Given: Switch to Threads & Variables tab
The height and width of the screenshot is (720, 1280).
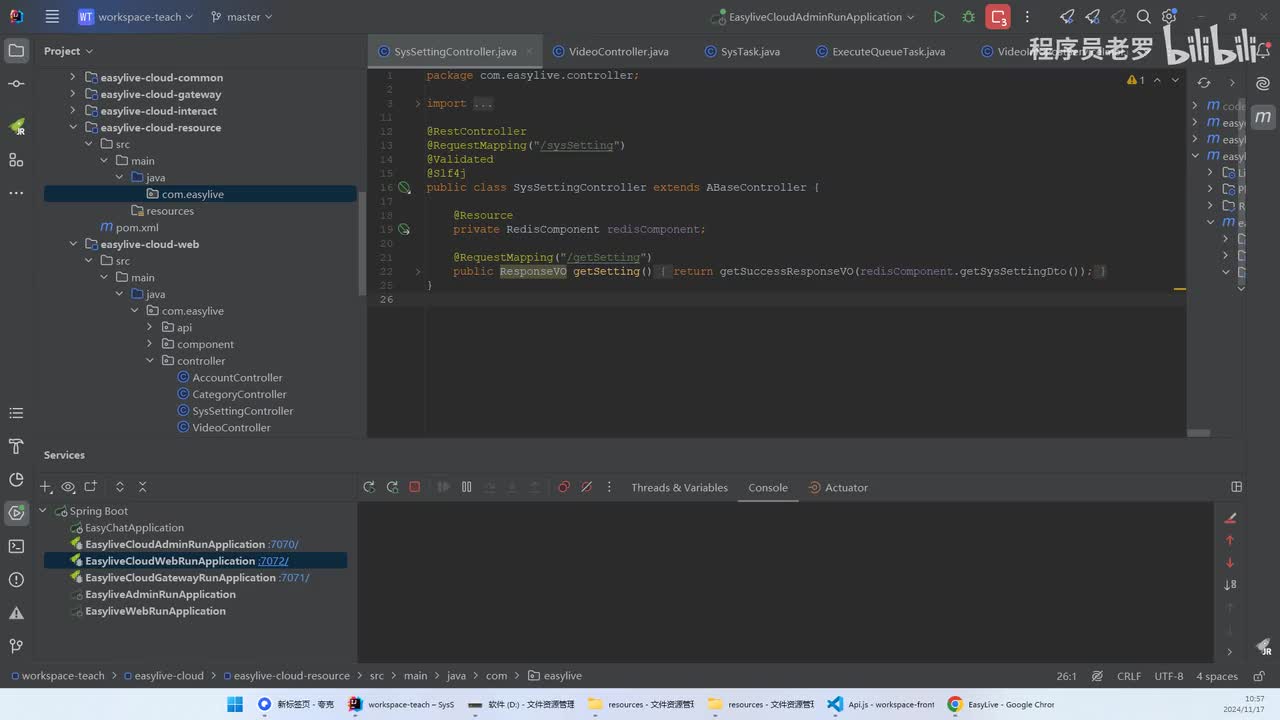Looking at the screenshot, I should [679, 488].
